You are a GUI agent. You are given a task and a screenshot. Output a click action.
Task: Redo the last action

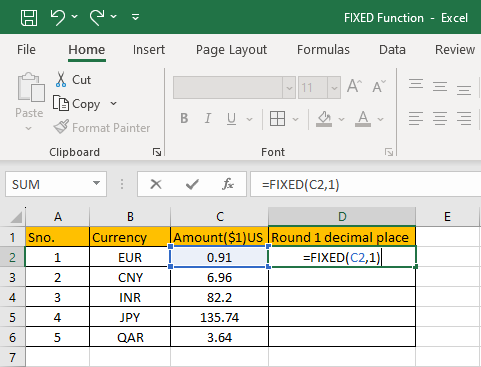click(x=97, y=17)
